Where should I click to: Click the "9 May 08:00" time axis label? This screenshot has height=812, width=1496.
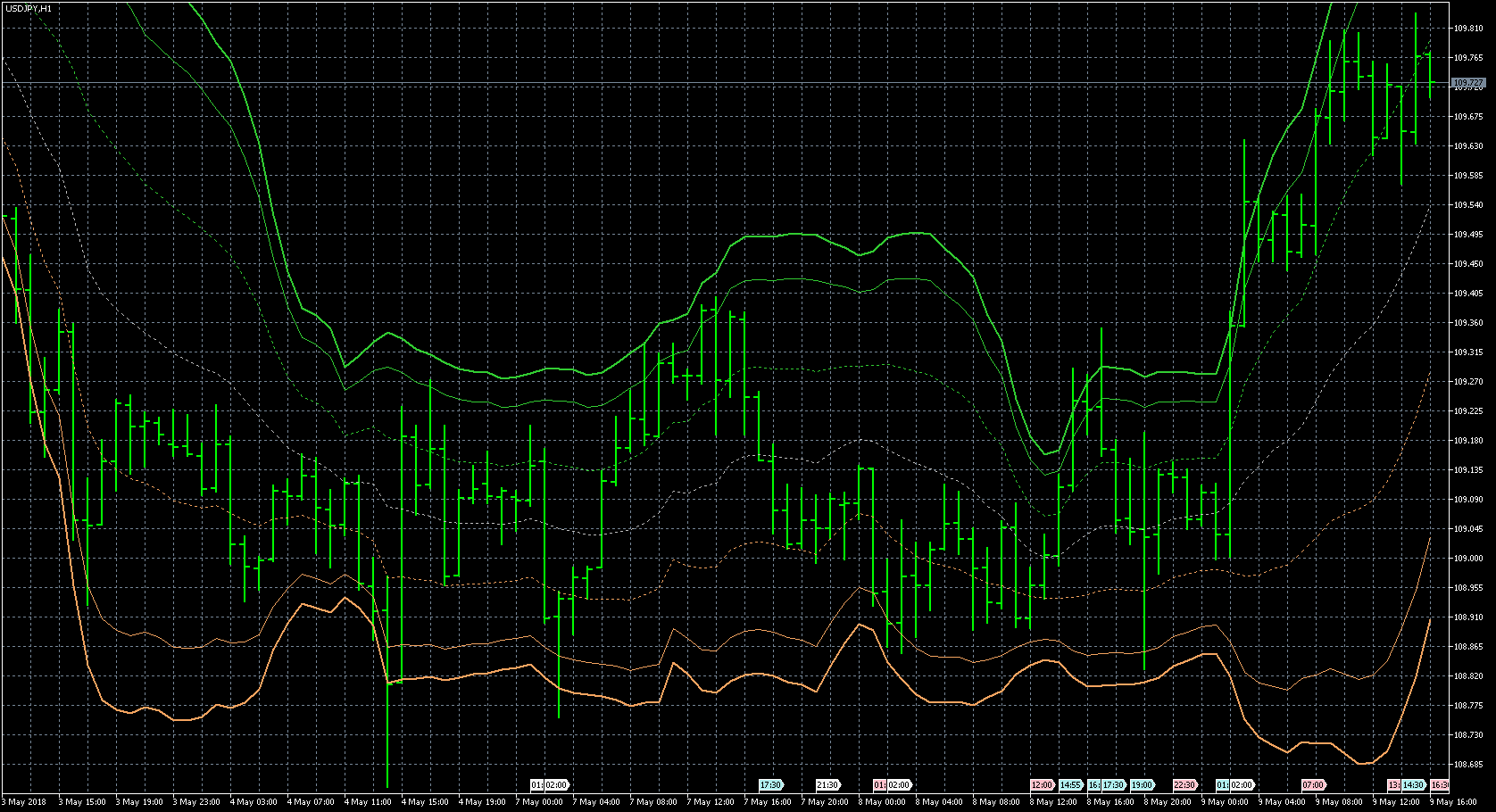coord(1341,802)
